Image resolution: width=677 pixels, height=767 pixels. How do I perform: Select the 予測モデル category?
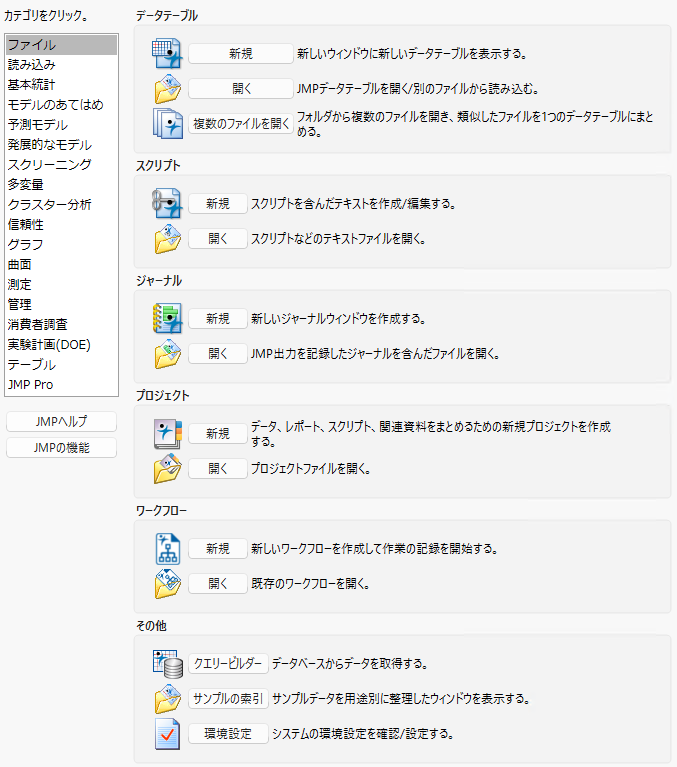(x=62, y=125)
